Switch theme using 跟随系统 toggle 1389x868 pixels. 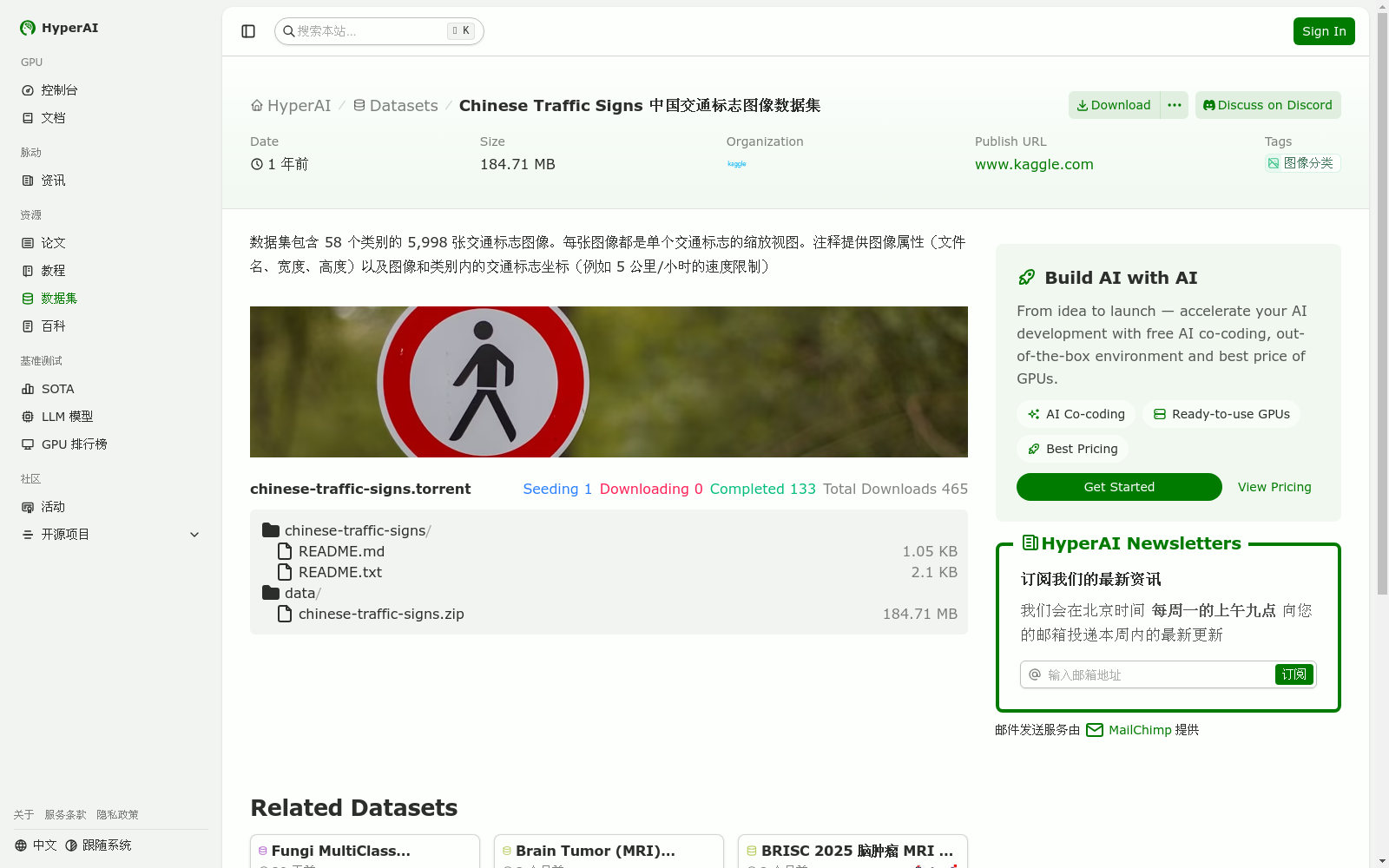(x=98, y=845)
